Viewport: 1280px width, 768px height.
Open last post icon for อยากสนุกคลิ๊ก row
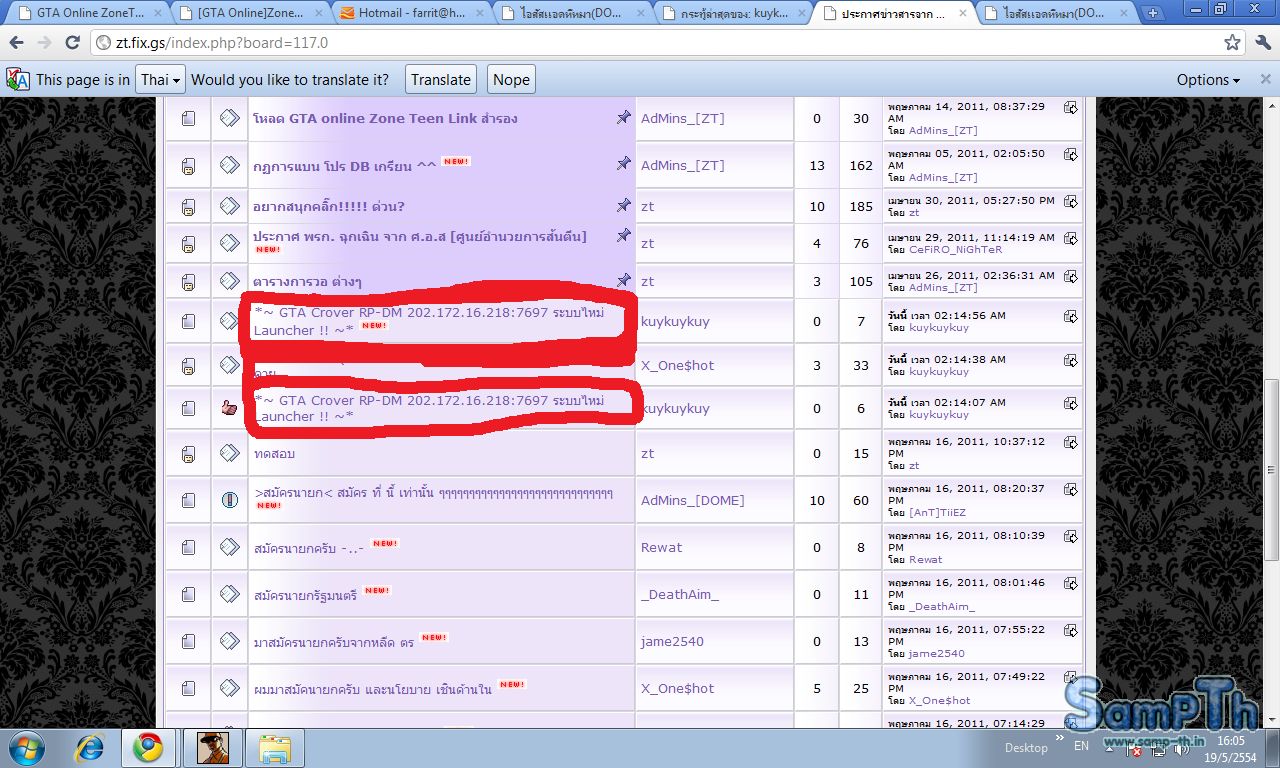coord(1070,200)
